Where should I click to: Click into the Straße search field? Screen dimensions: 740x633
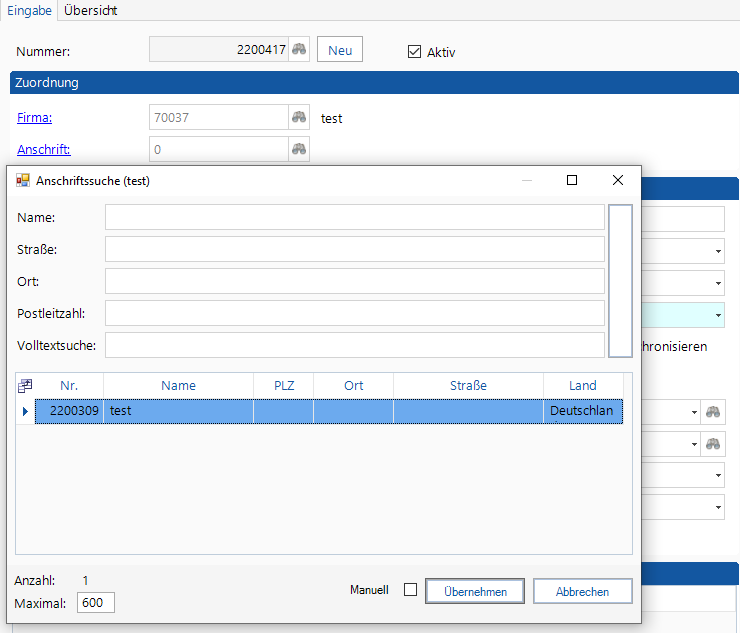[x=354, y=249]
